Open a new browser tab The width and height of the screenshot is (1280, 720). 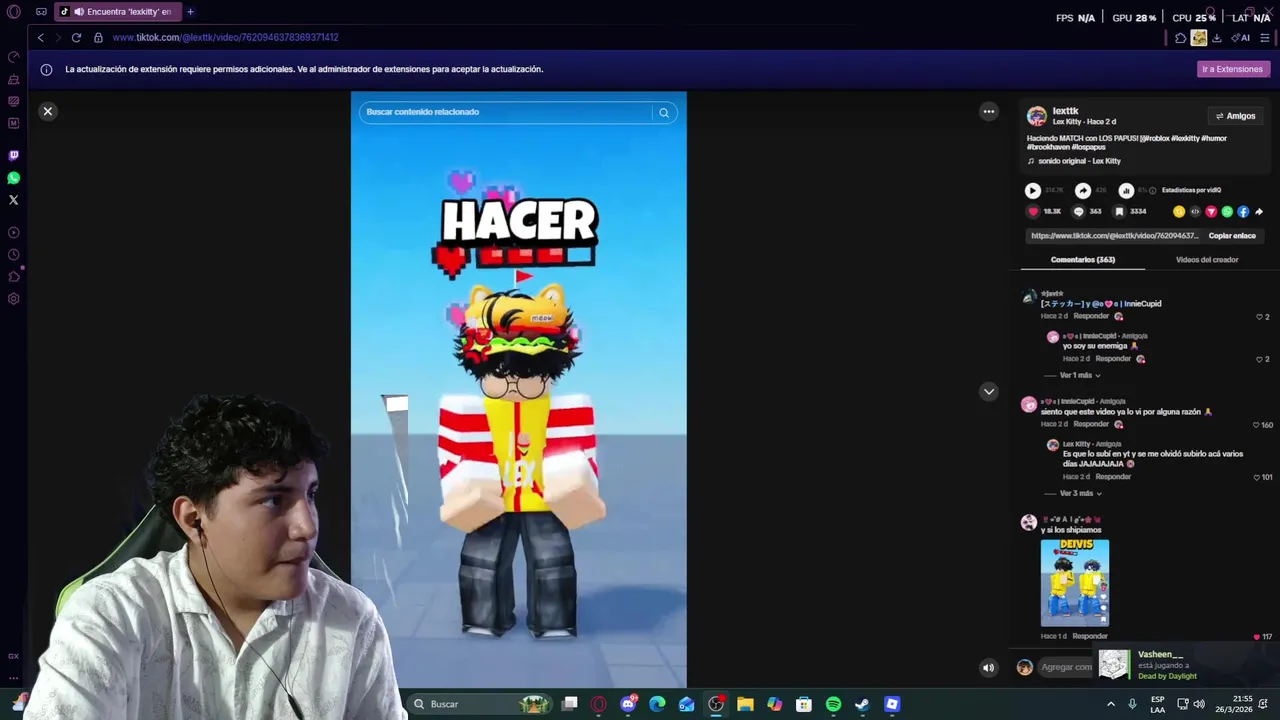[x=190, y=12]
